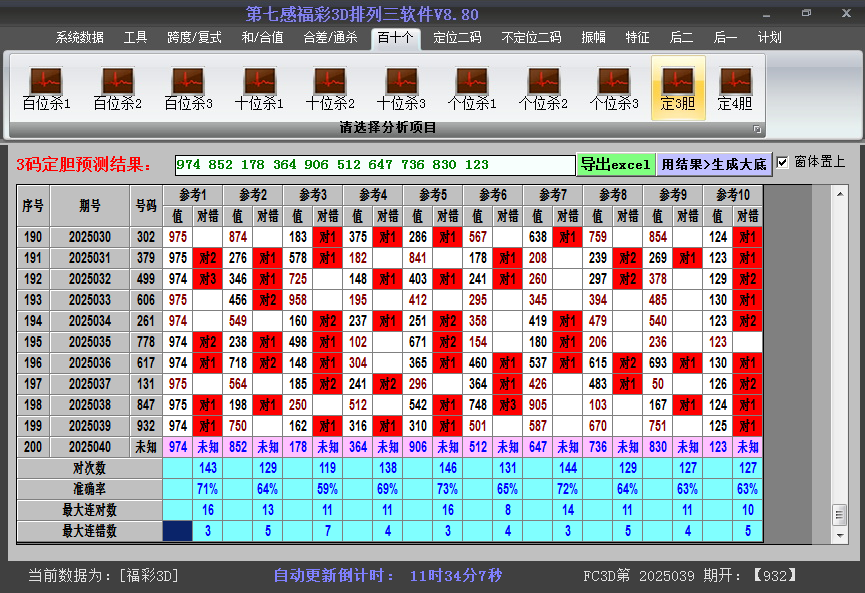Toggle the 窗体置上 checkbox
Viewport: 865px width, 593px height.
point(782,162)
